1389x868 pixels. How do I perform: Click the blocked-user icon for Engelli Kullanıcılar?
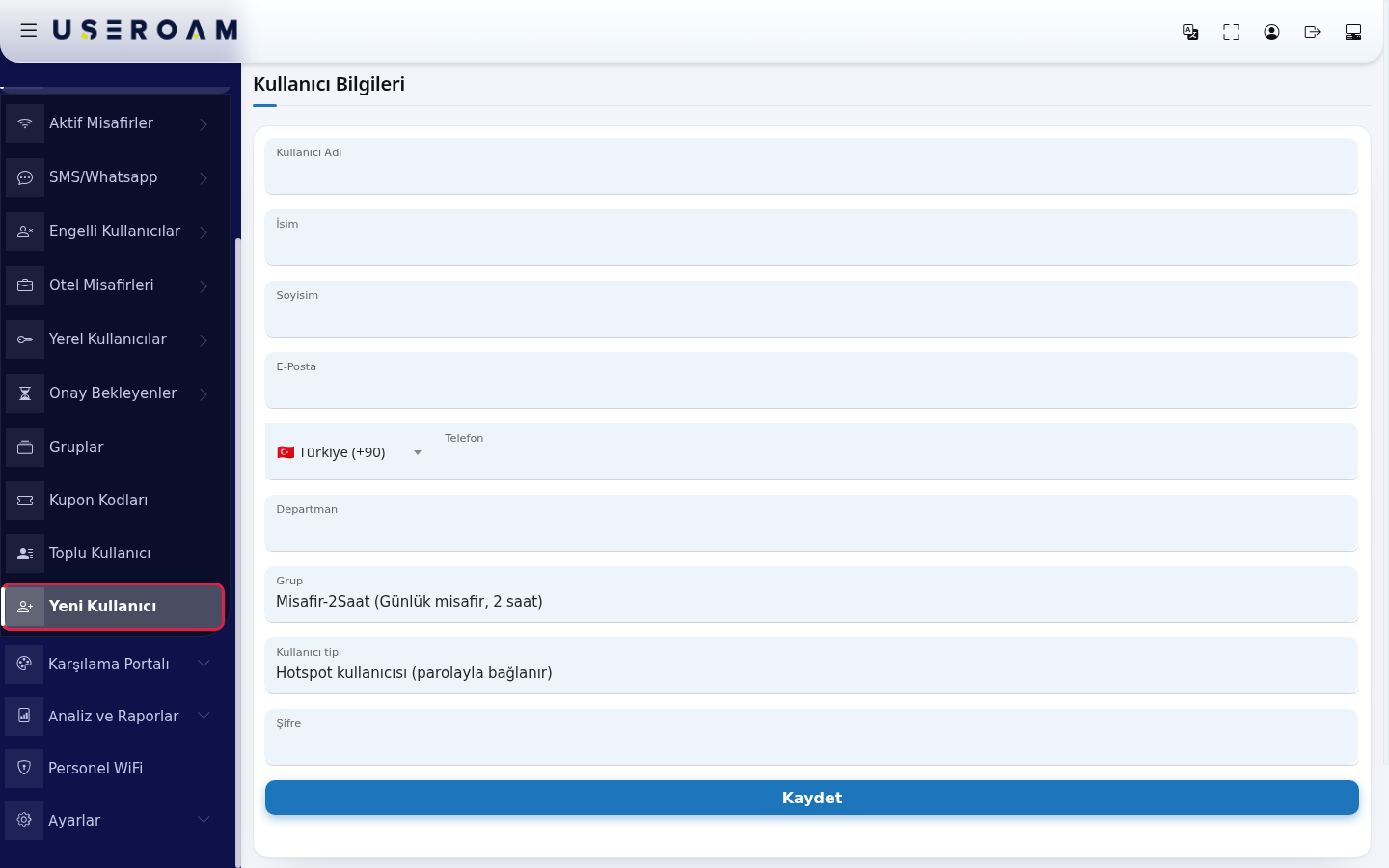click(x=25, y=231)
